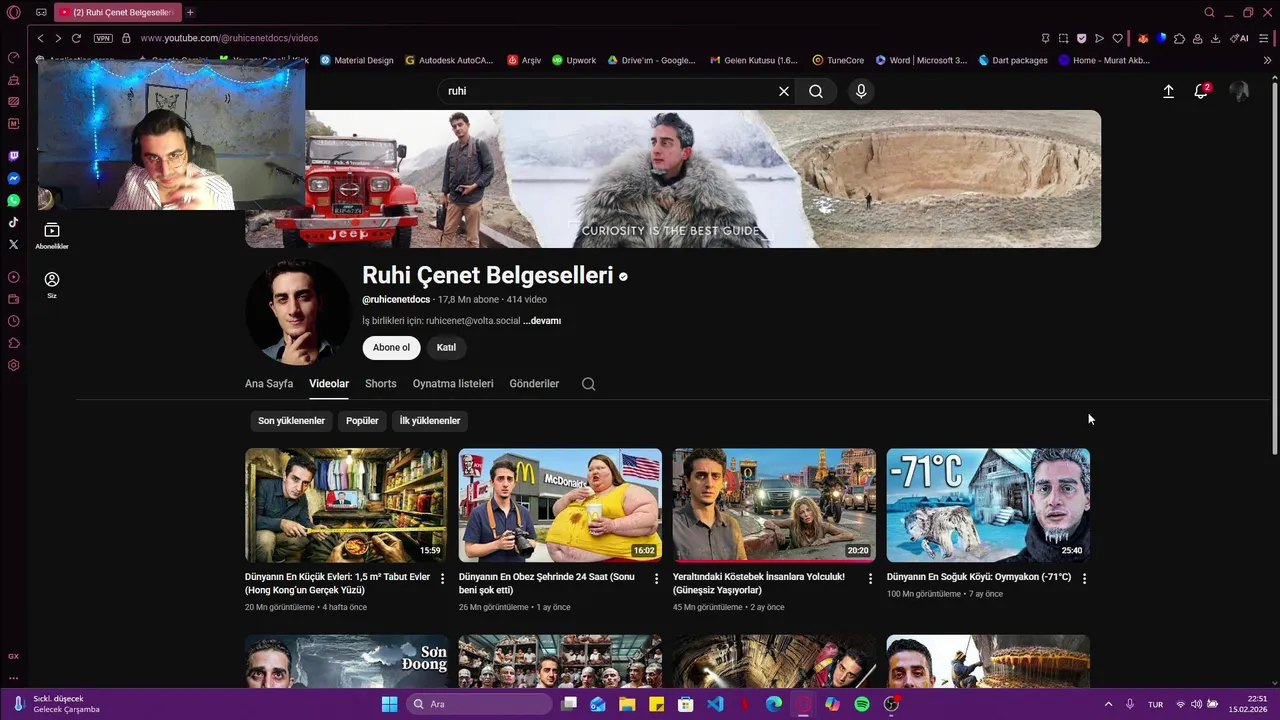1280x720 pixels.
Task: Open Material Design bookmark
Action: click(x=357, y=60)
